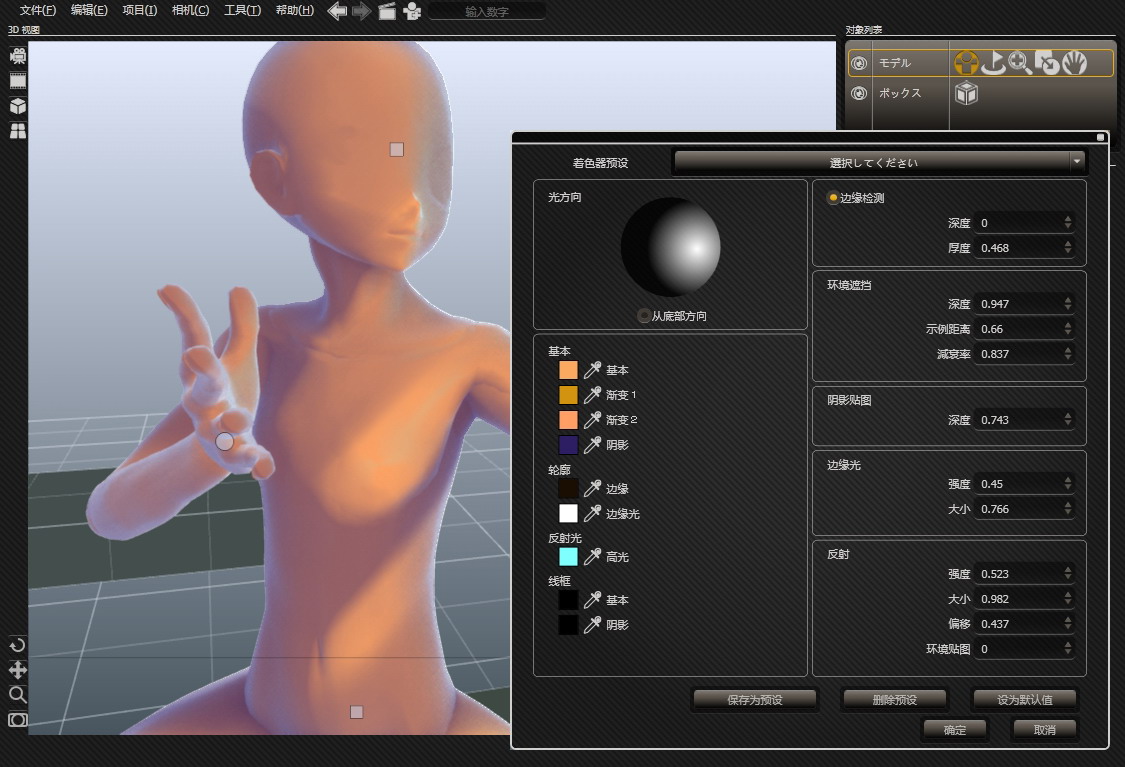This screenshot has height=767, width=1125.
Task: Click the hand pose icon for モデル
Action: point(1074,64)
